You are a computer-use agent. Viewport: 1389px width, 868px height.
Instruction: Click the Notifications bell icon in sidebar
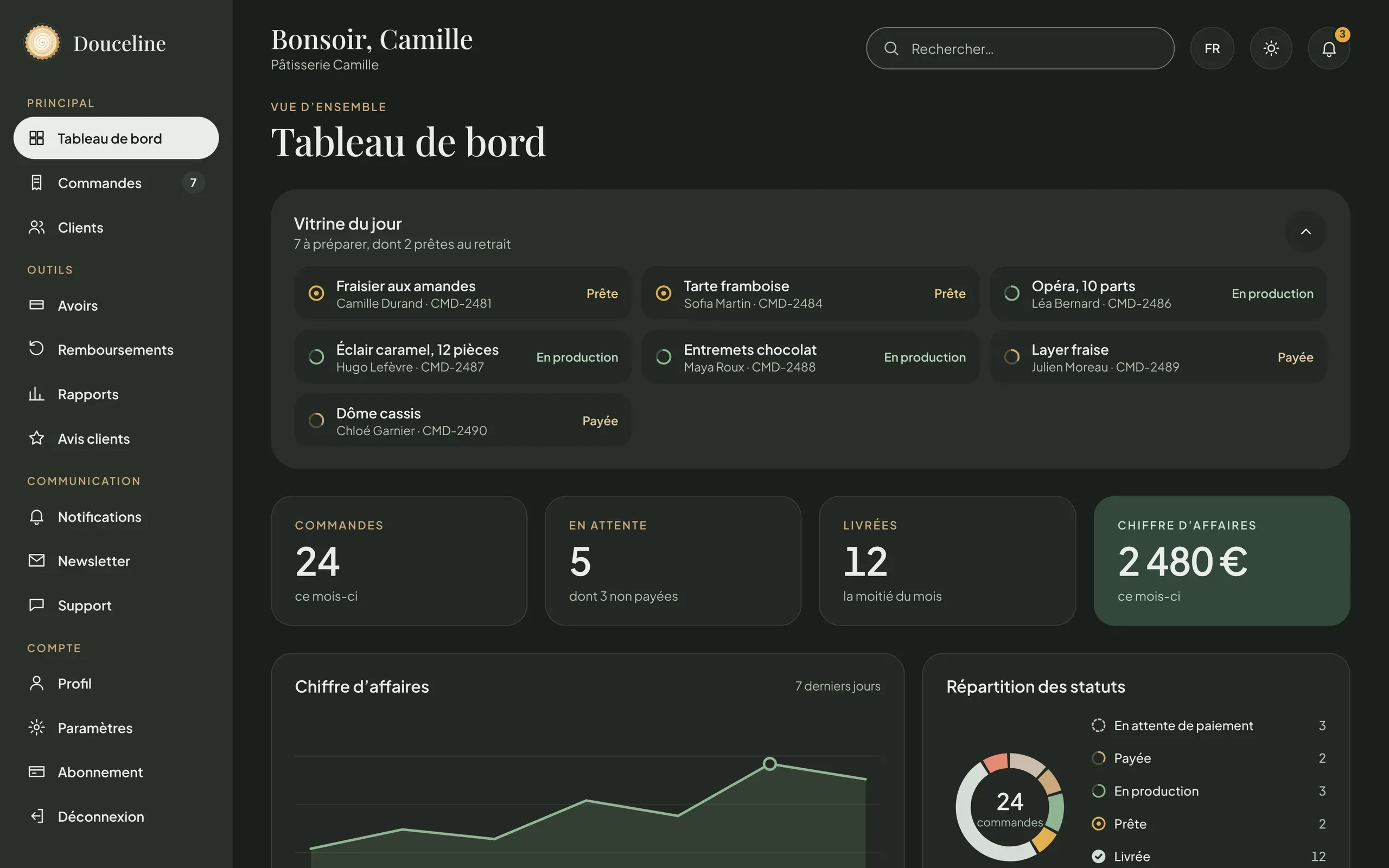point(37,516)
